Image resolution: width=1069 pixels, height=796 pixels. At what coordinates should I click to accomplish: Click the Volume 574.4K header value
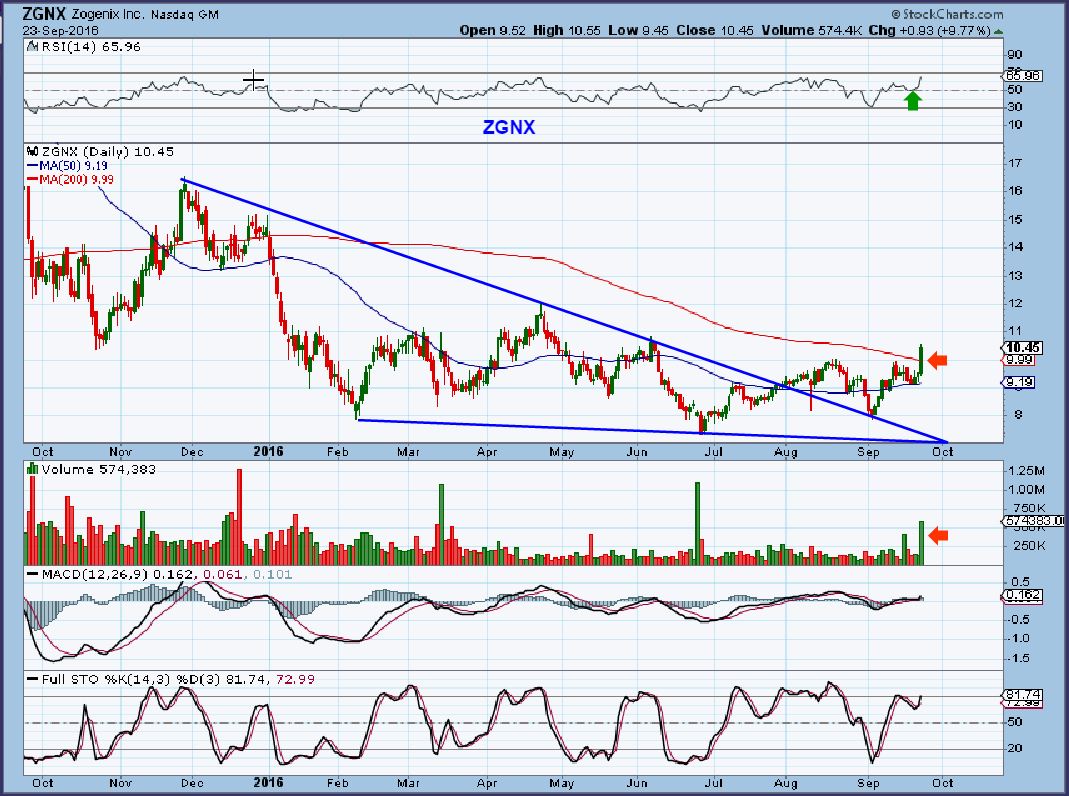811,30
